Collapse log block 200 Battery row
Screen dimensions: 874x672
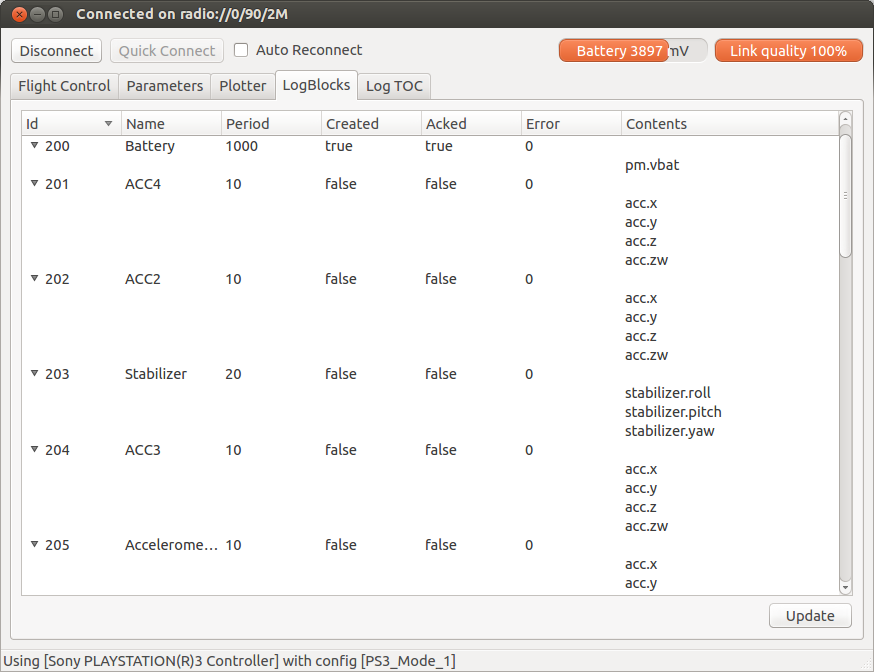35,145
